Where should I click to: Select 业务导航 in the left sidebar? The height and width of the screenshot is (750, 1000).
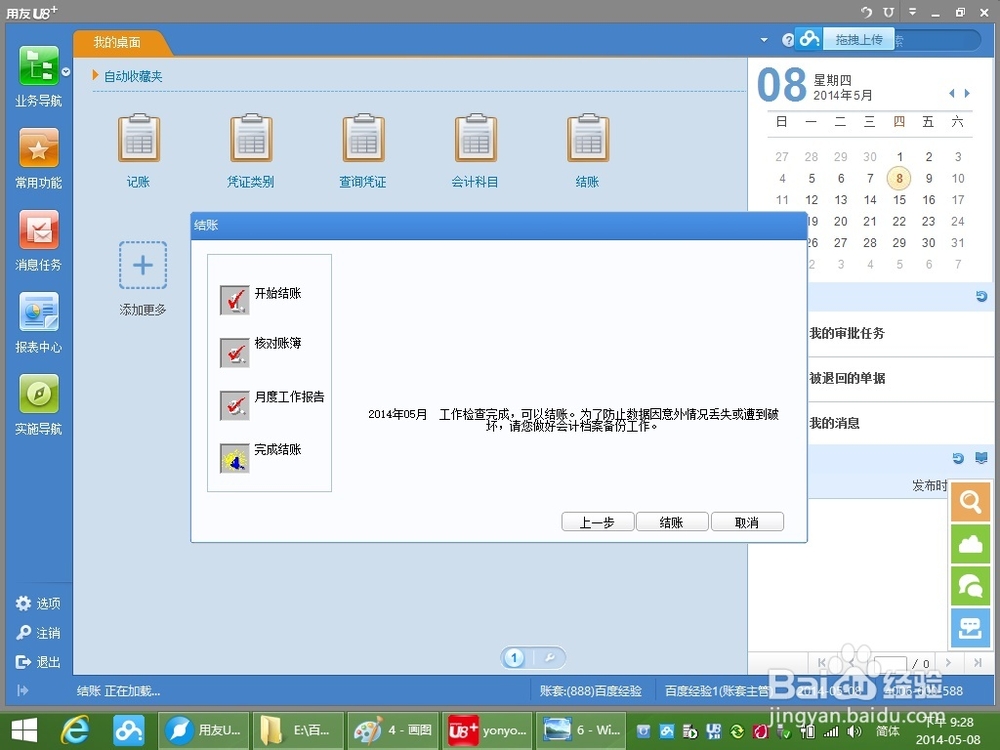click(38, 75)
